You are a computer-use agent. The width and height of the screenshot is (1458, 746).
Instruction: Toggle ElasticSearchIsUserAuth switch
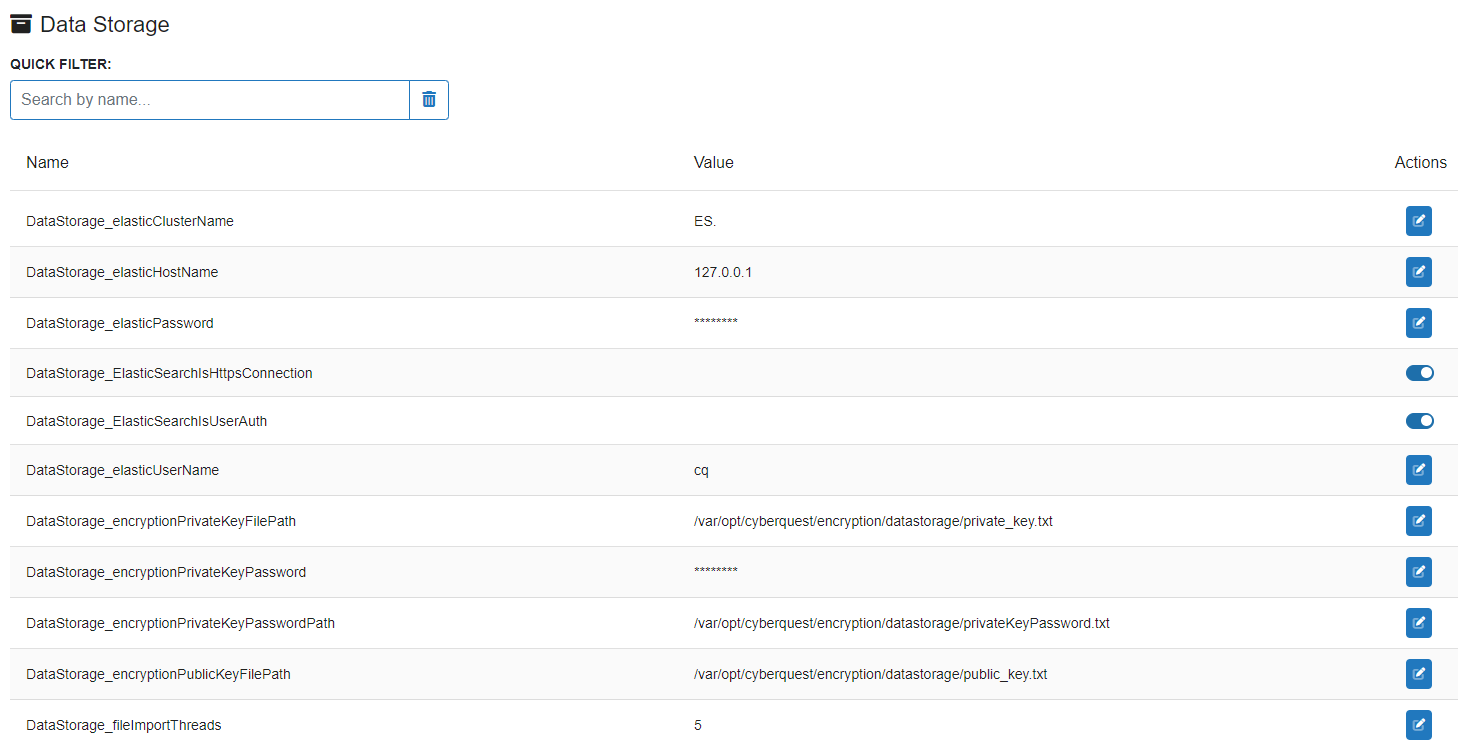coord(1419,421)
